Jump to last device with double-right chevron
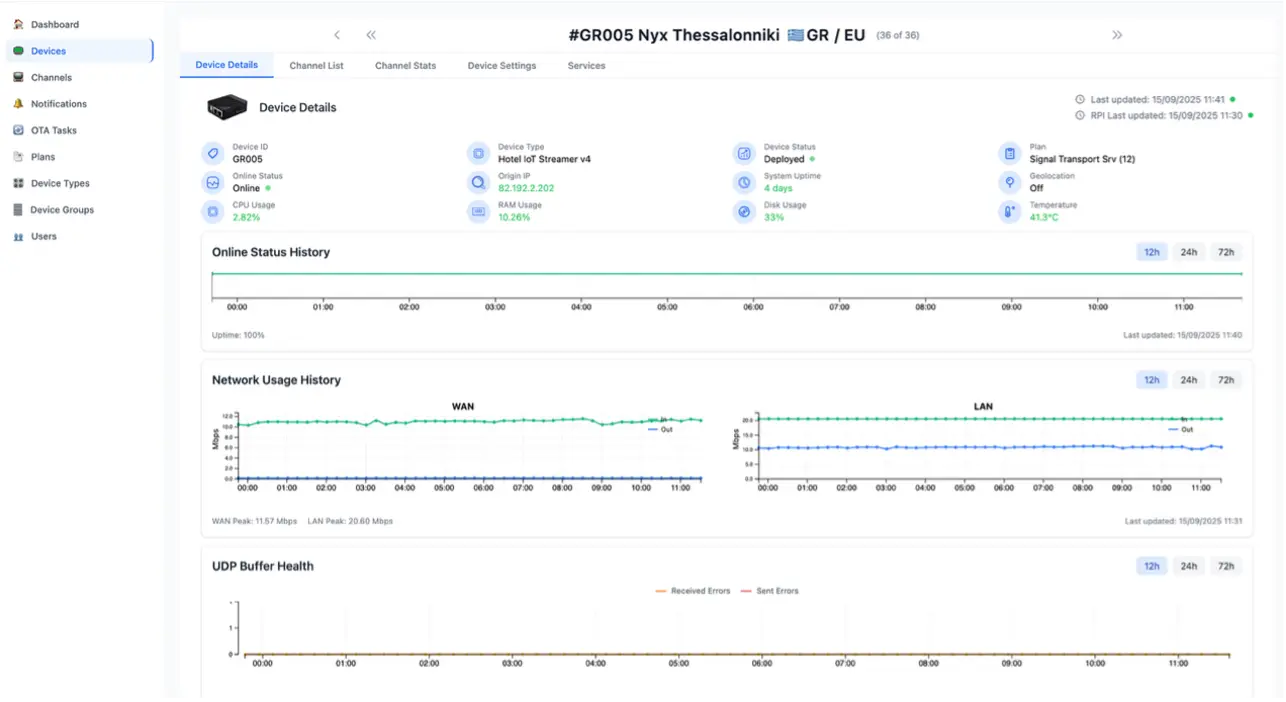This screenshot has width=1286, height=702. pyautogui.click(x=1117, y=35)
